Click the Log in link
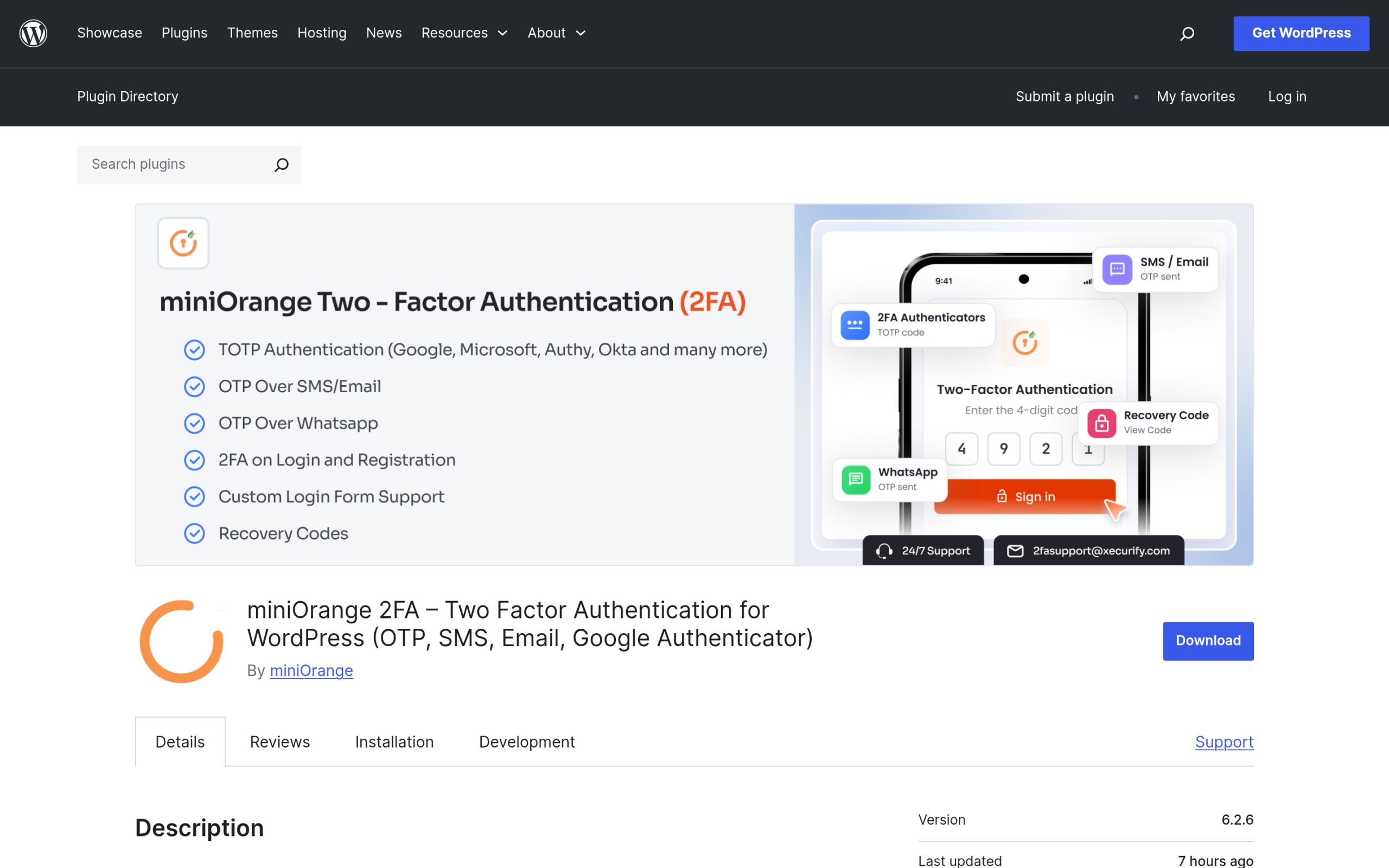 pos(1287,97)
